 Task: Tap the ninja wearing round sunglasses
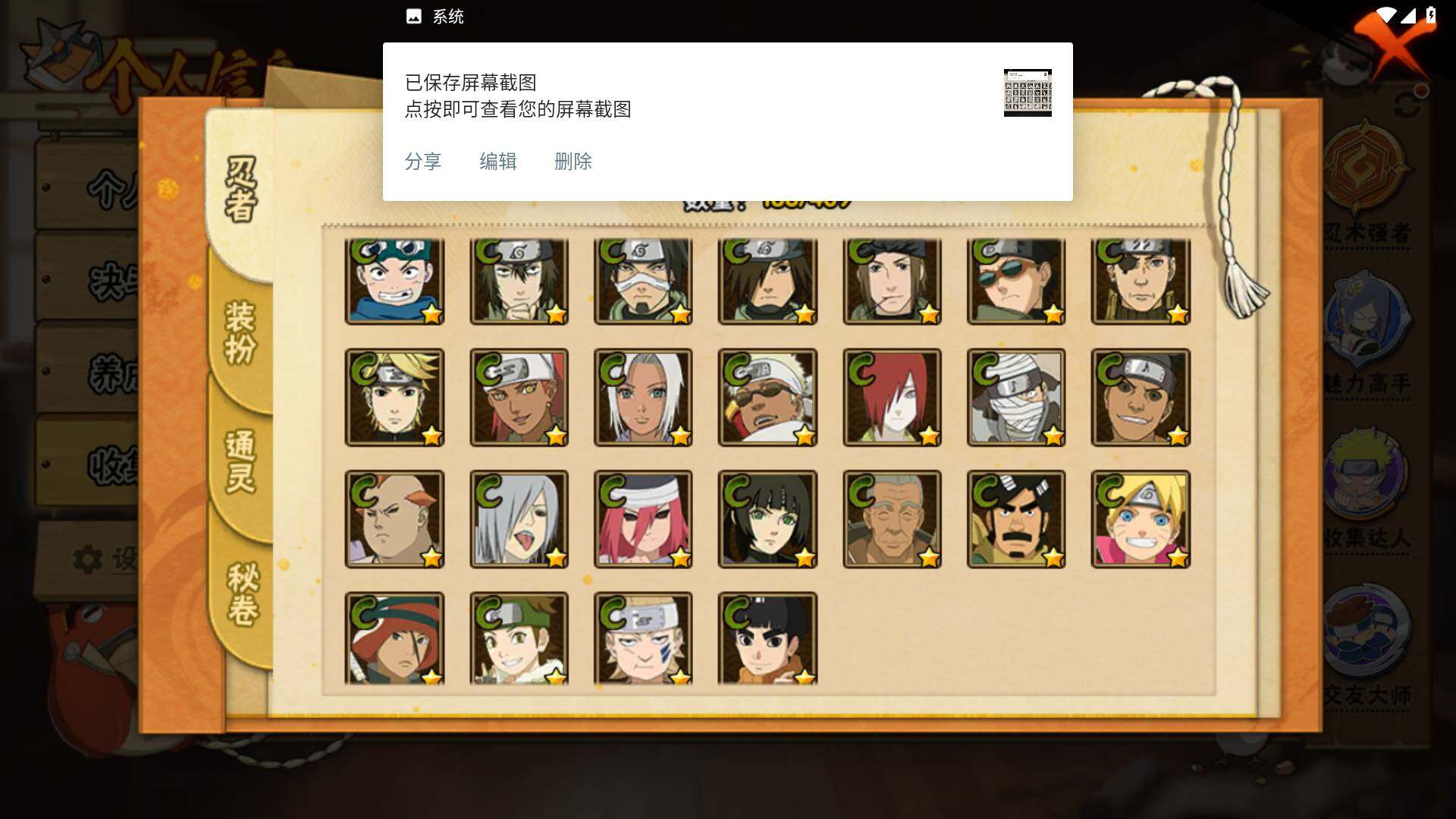click(x=1016, y=281)
